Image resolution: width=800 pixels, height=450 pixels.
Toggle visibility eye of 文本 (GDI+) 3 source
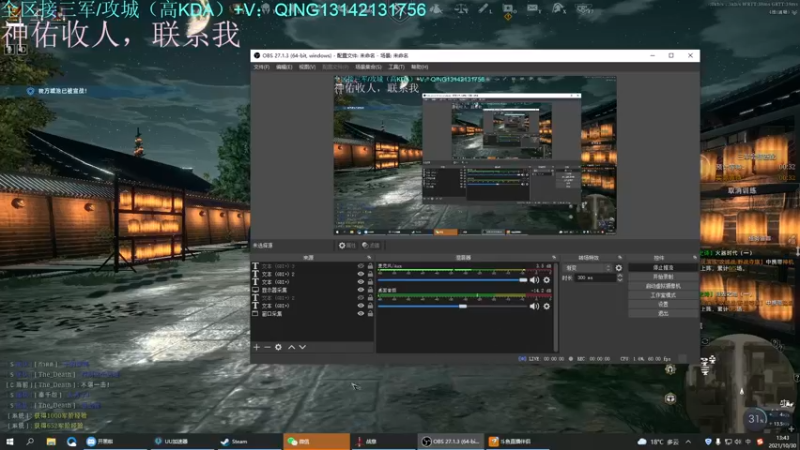tap(361, 266)
